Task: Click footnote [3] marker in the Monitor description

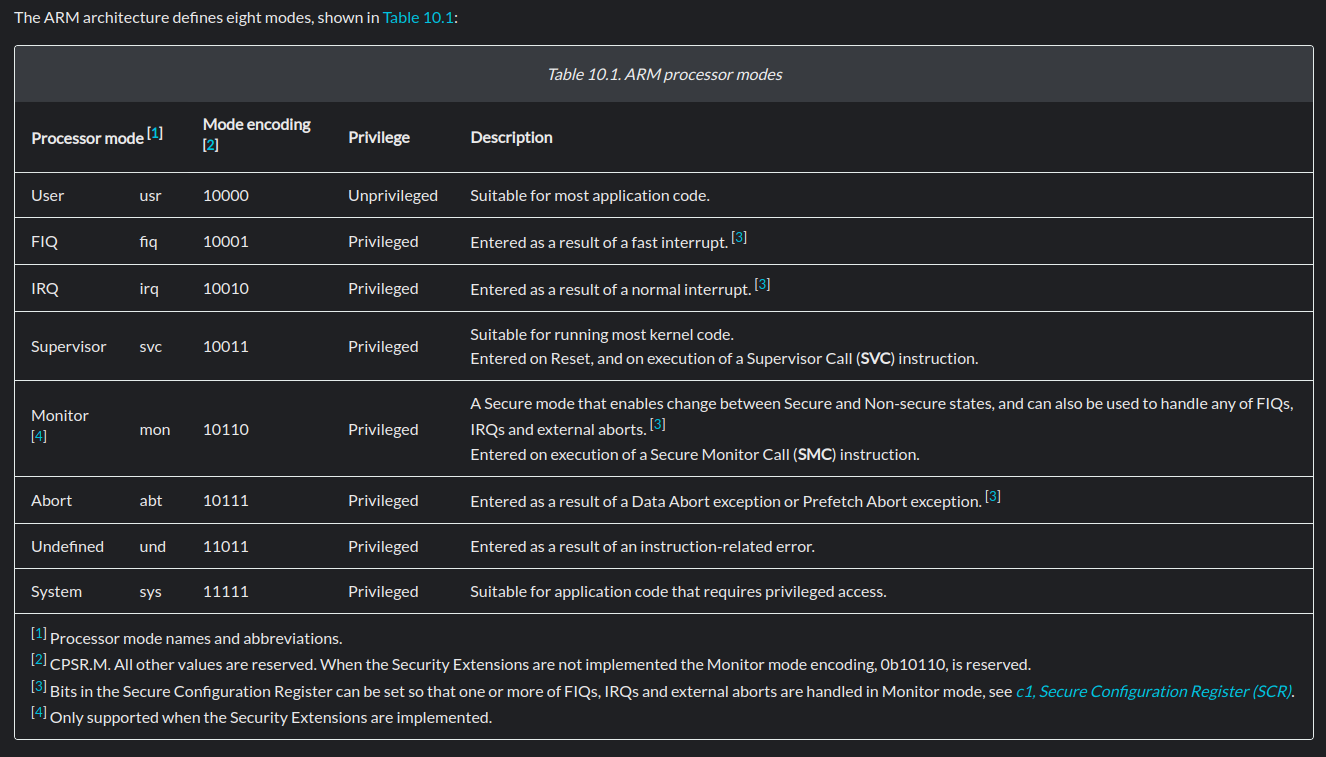Action: [657, 424]
